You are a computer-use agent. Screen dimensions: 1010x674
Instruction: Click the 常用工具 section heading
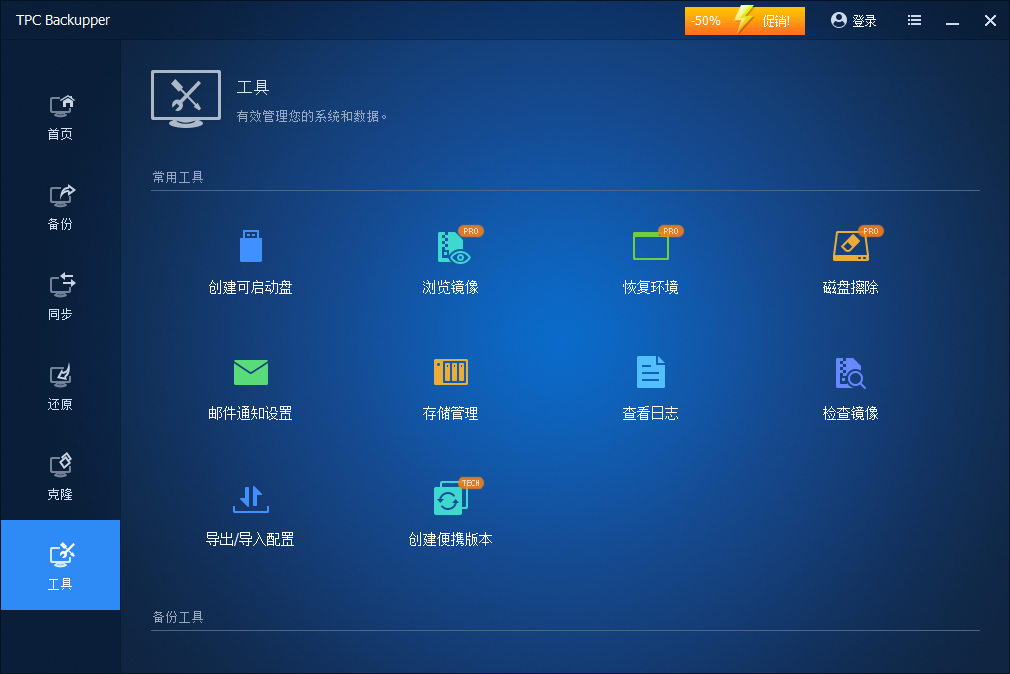coord(178,177)
